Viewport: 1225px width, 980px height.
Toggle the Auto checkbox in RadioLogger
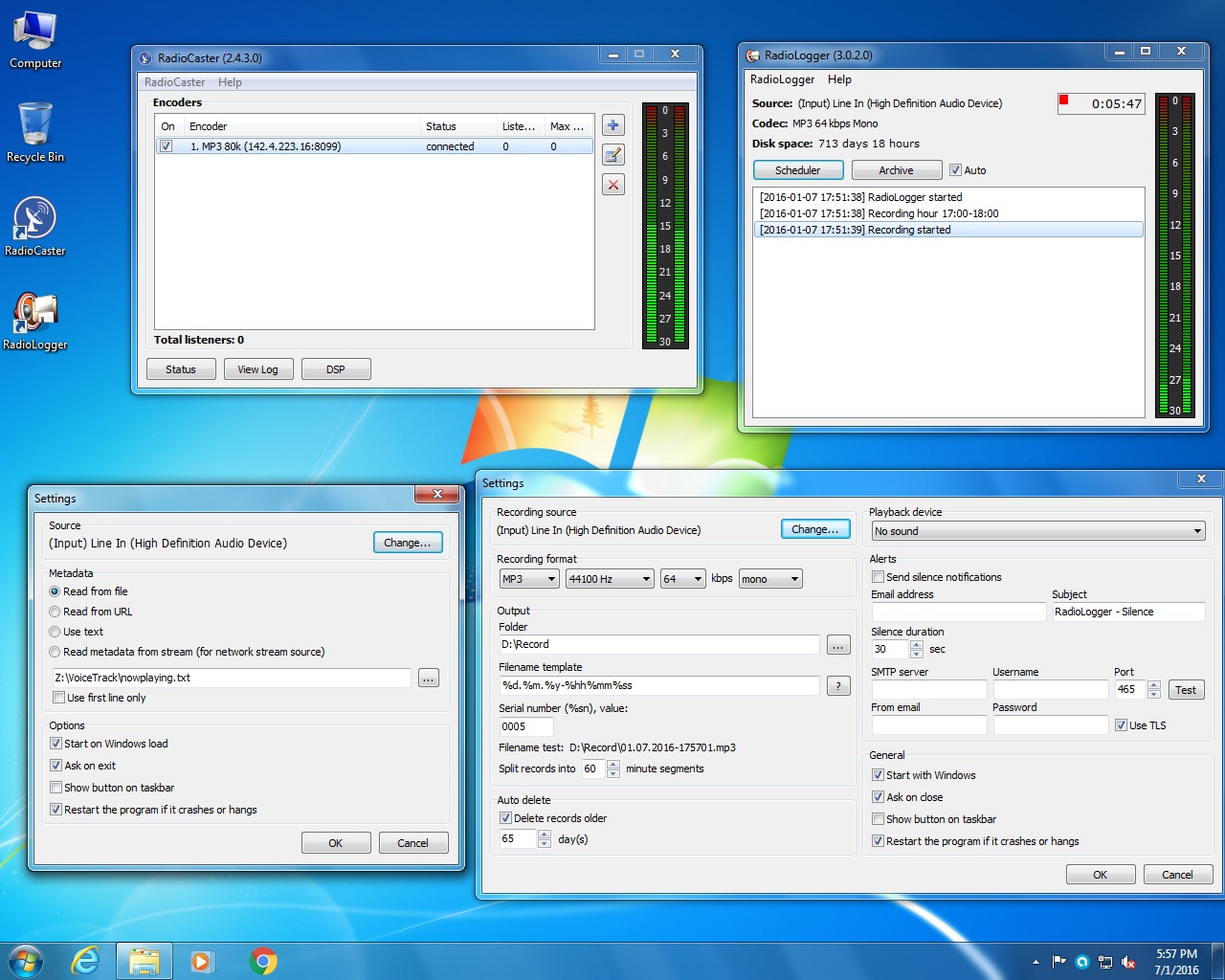(955, 170)
